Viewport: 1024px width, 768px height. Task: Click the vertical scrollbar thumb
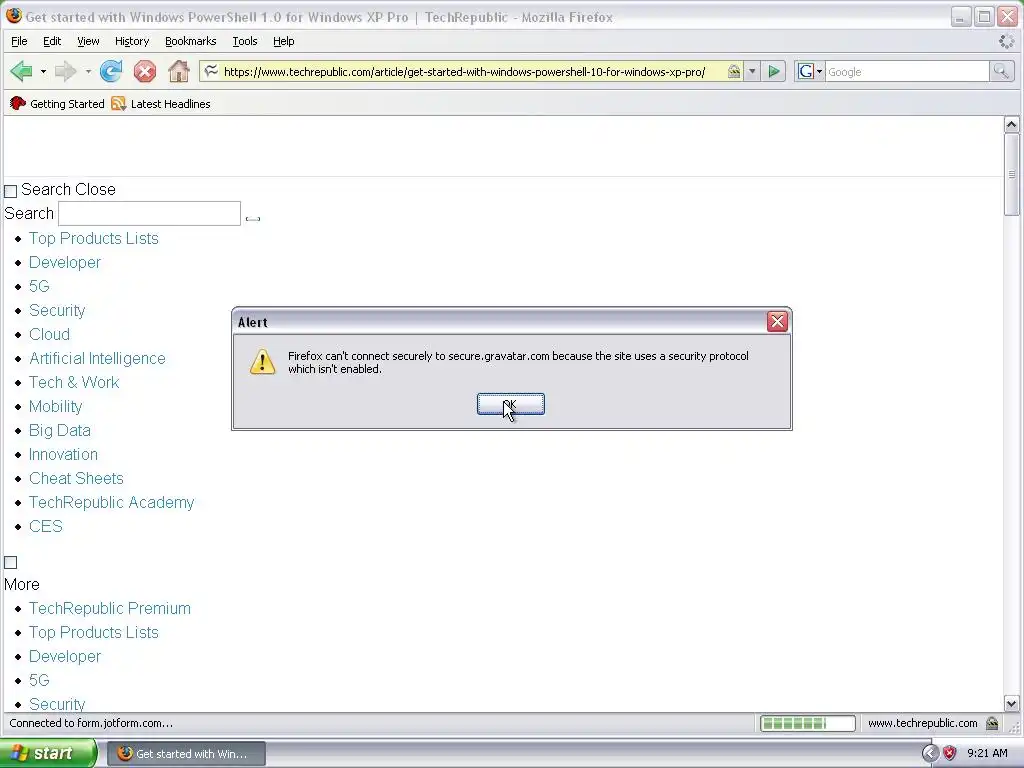point(1011,174)
